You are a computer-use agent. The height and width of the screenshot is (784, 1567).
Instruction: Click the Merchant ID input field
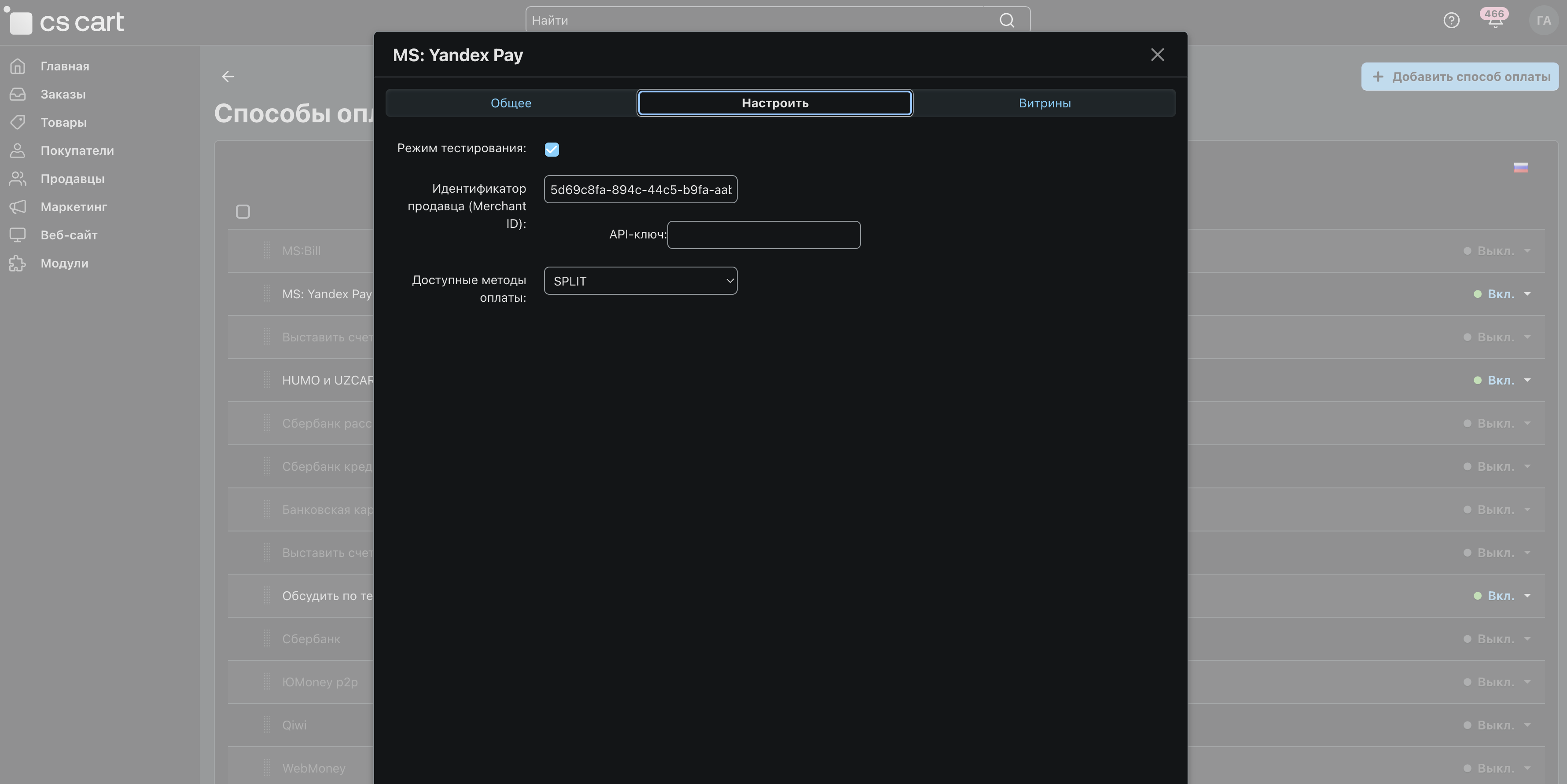pos(640,189)
